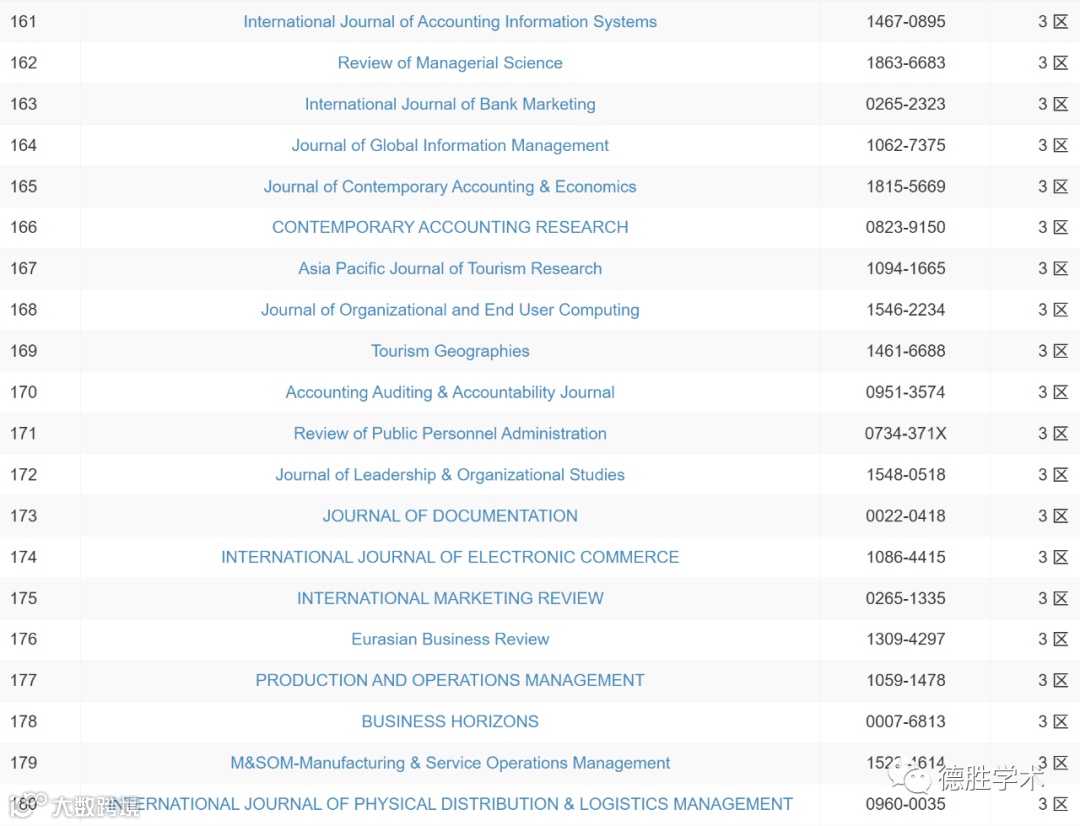Select ISSN 1086-4415 cell
This screenshot has height=826, width=1080.
[906, 557]
